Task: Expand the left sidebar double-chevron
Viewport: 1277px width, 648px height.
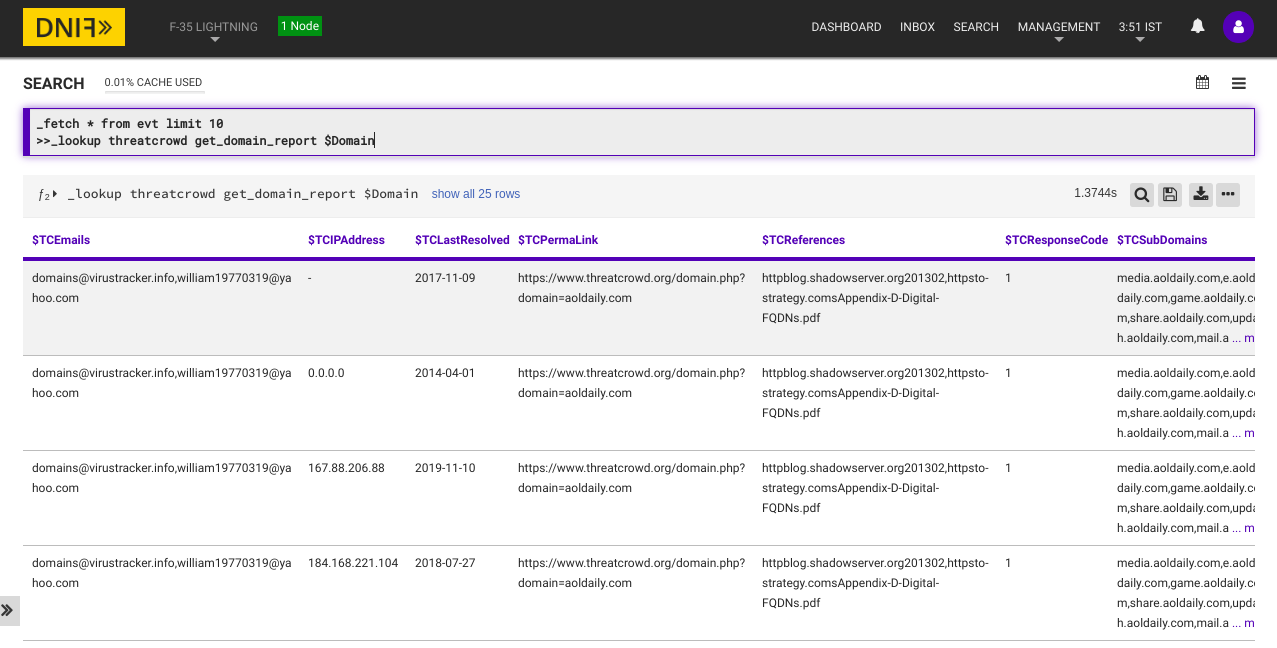Action: (x=8, y=610)
